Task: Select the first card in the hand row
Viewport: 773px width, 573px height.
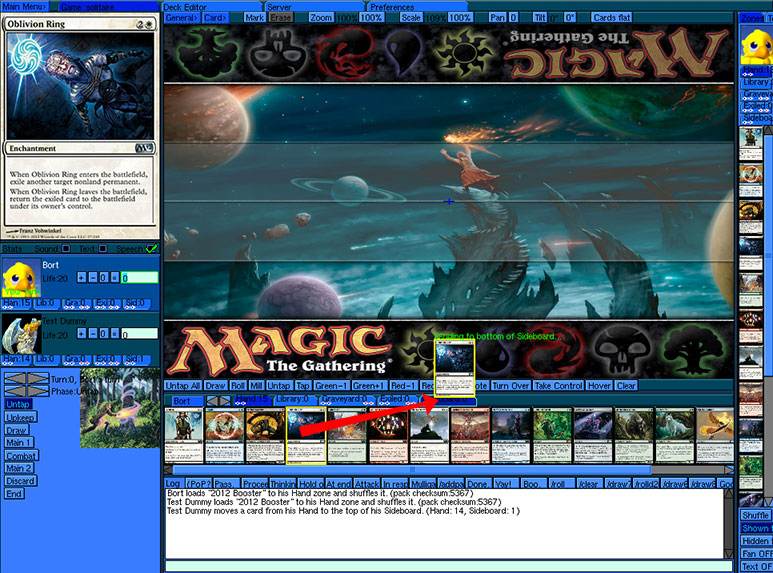Action: [183, 436]
